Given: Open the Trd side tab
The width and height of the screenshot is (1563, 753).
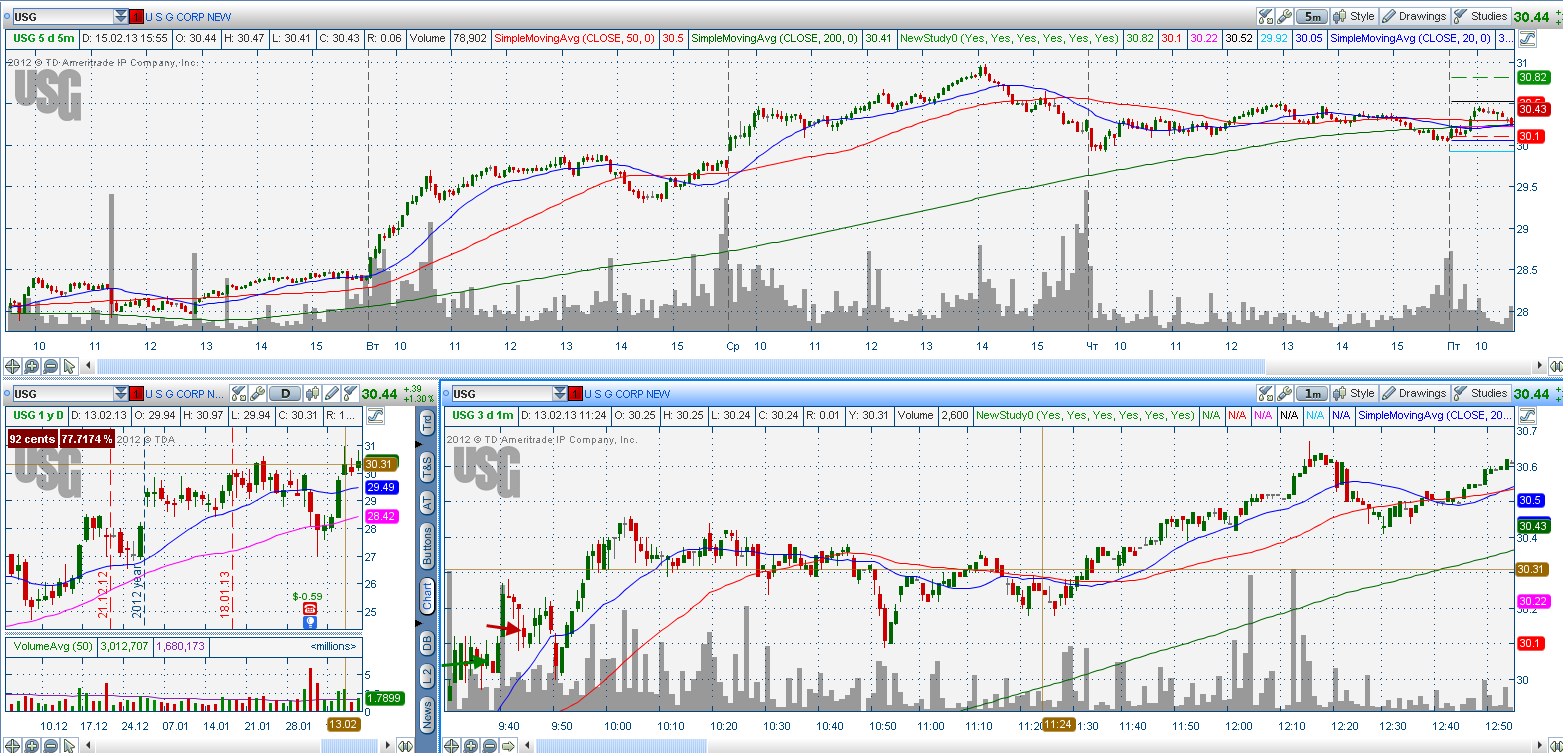Looking at the screenshot, I should tap(427, 423).
